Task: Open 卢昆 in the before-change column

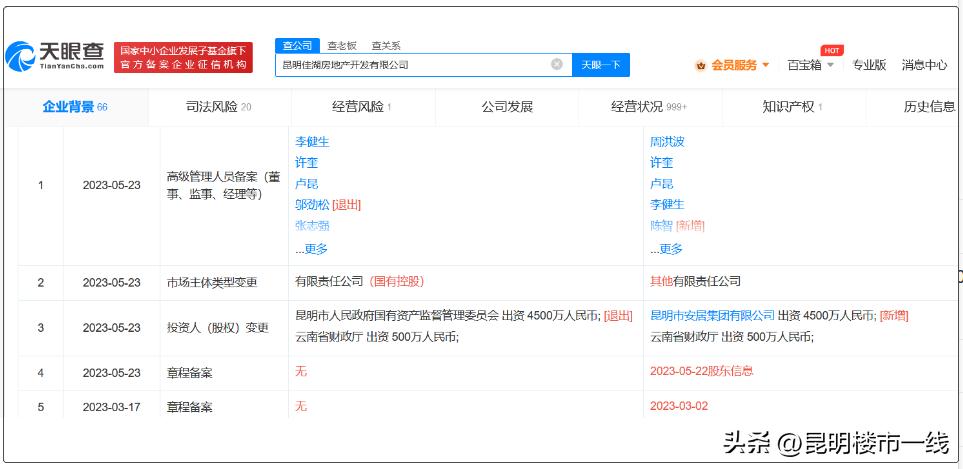Action: click(x=306, y=184)
